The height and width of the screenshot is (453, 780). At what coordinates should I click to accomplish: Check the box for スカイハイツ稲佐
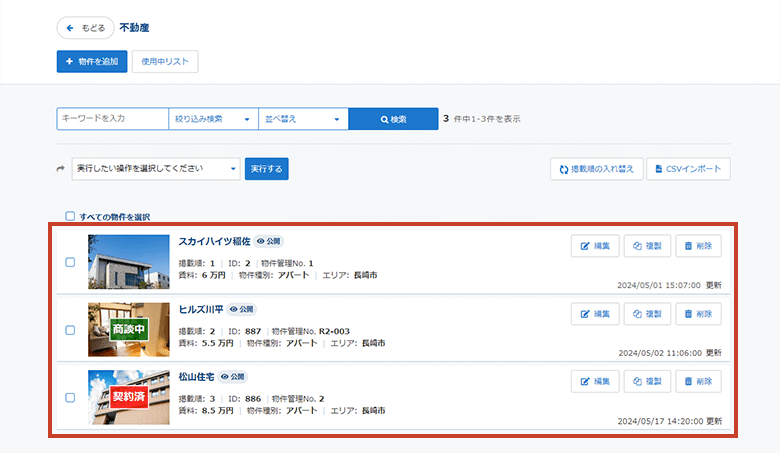tap(70, 262)
